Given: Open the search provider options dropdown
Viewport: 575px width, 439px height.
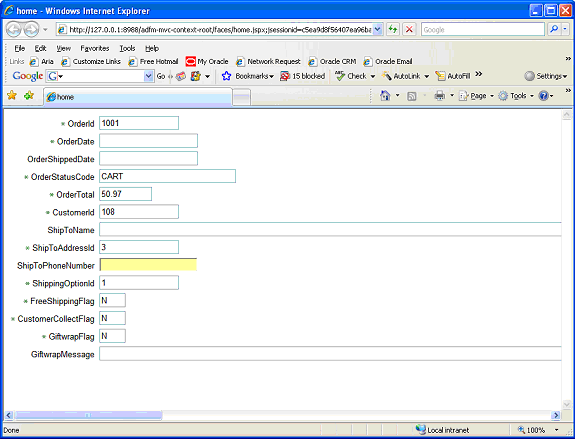Looking at the screenshot, I should pyautogui.click(x=565, y=29).
